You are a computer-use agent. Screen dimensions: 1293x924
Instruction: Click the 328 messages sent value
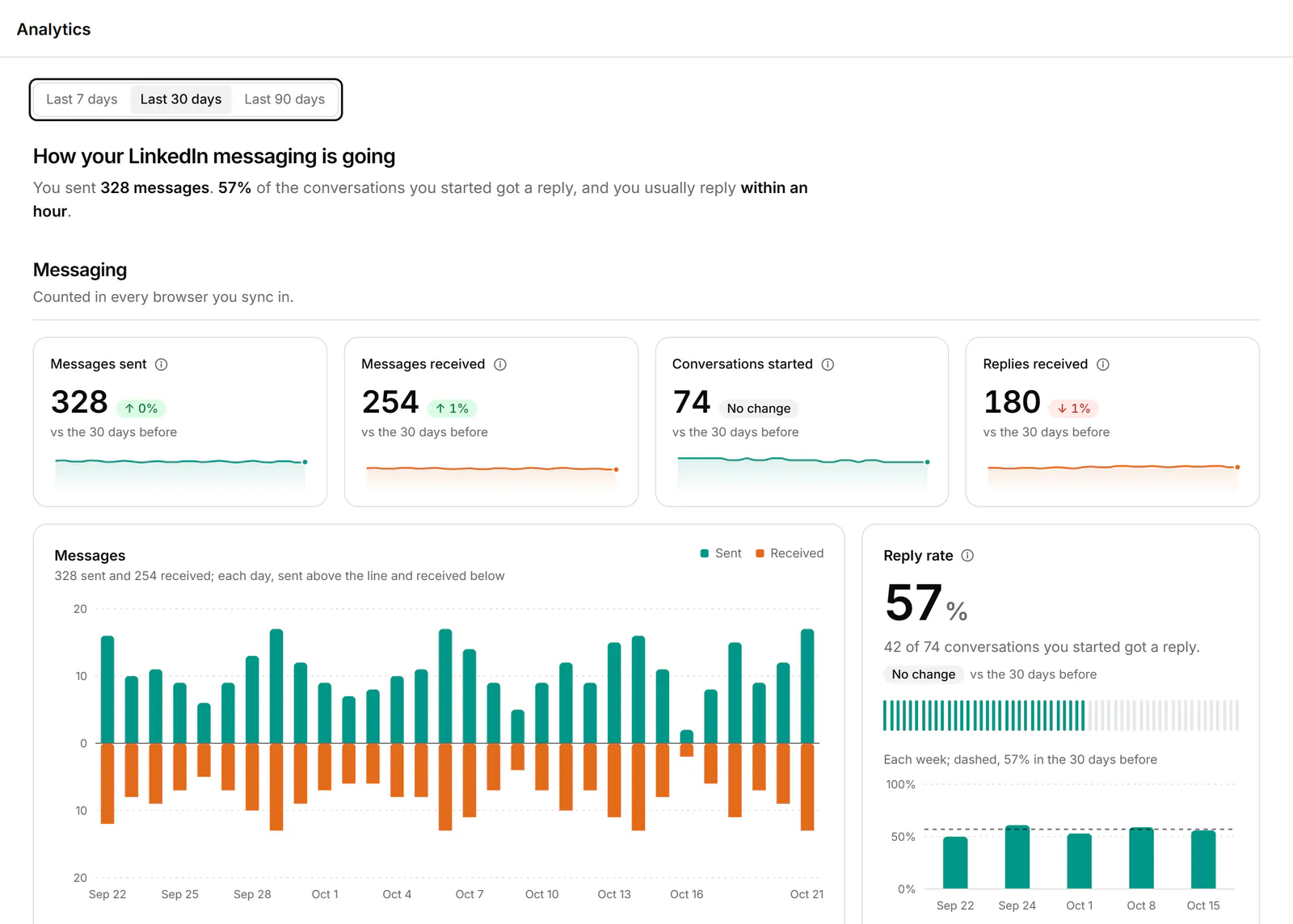(x=79, y=402)
